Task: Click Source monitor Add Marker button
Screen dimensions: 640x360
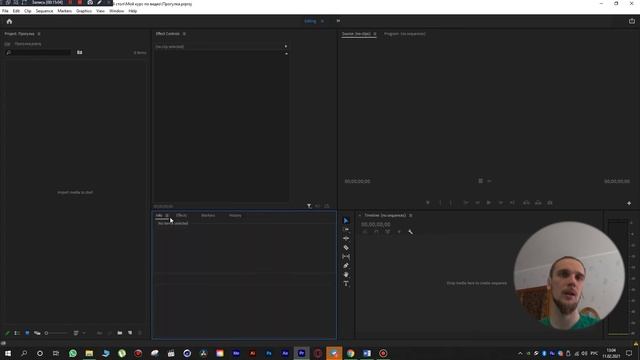Action: click(x=428, y=202)
